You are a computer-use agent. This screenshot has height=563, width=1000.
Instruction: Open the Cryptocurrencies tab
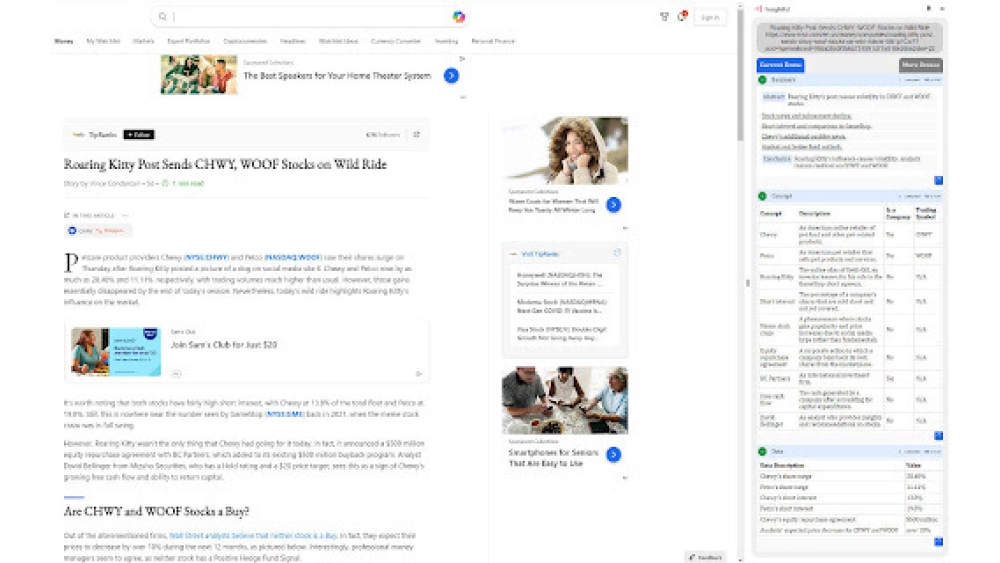point(246,41)
